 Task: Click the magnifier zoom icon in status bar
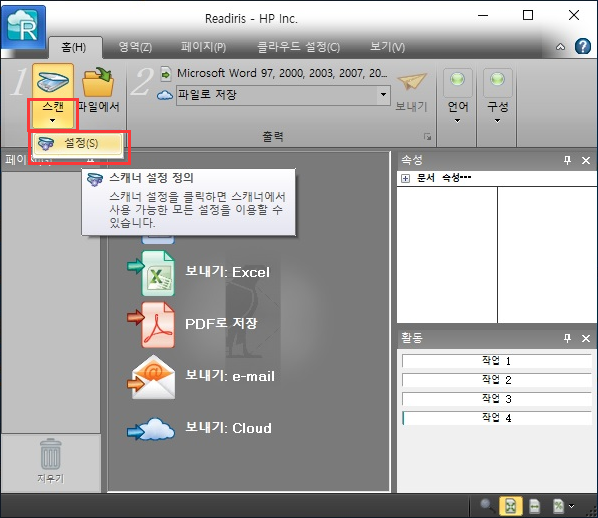(x=487, y=506)
